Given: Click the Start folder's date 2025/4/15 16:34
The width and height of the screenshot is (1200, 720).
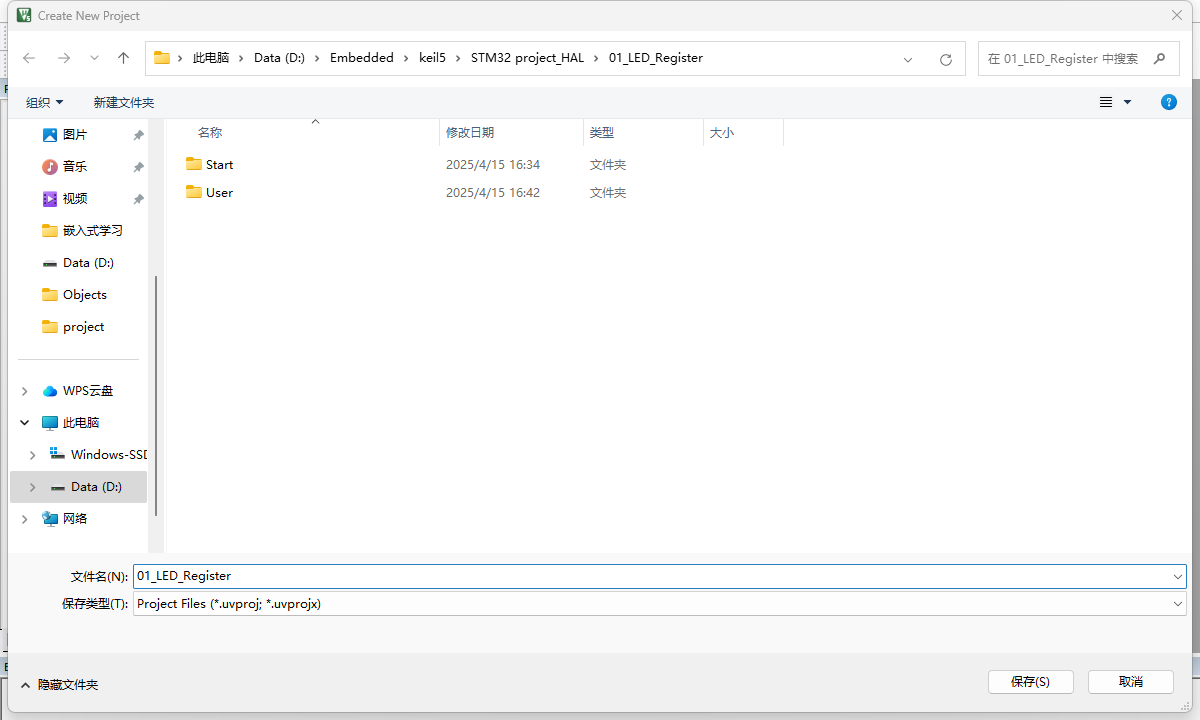Looking at the screenshot, I should (493, 164).
